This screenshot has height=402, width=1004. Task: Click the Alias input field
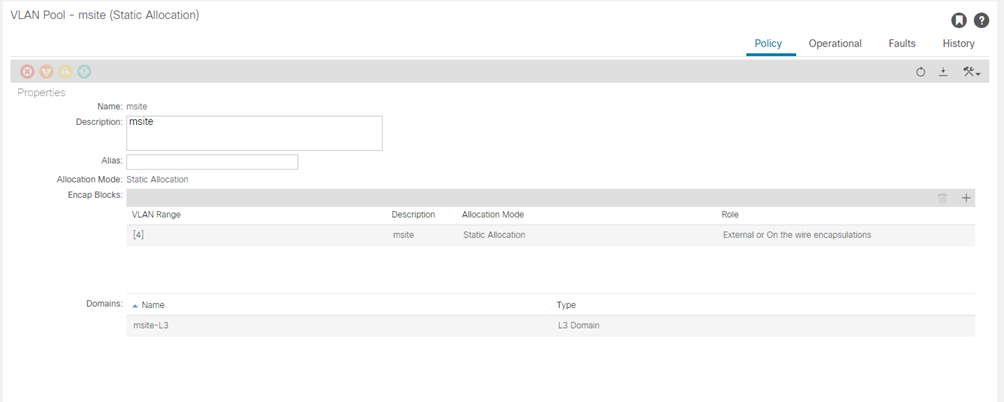pos(212,162)
